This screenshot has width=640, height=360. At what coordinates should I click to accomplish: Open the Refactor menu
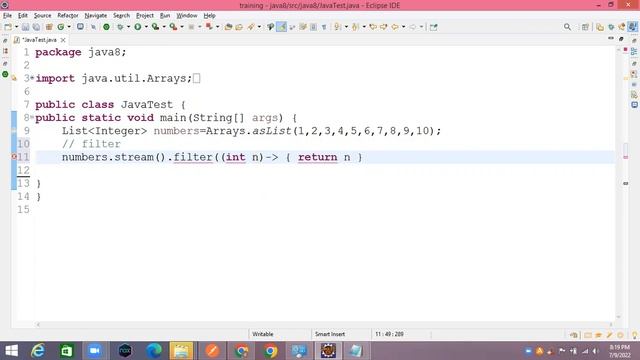pos(68,16)
